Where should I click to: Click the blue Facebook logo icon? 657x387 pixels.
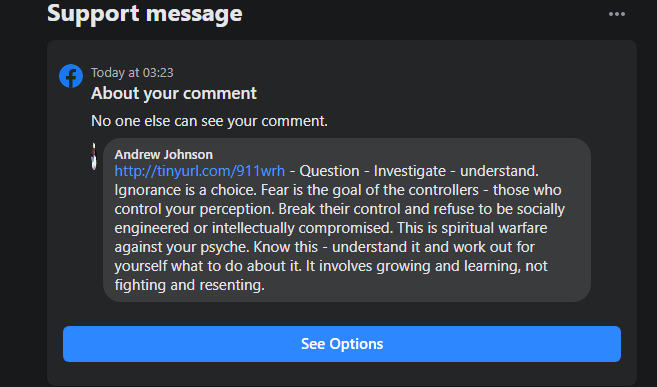(71, 76)
